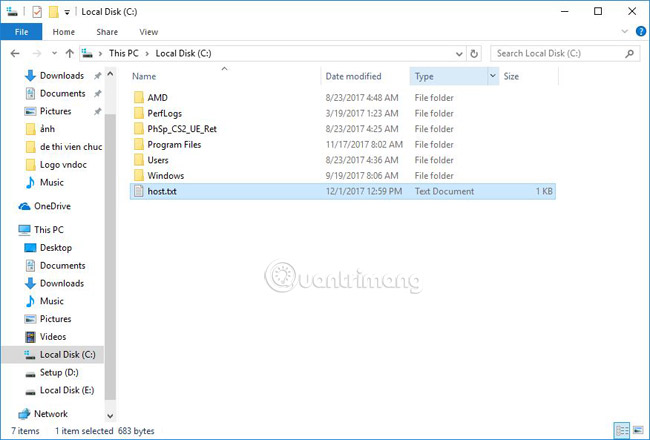Open pinned Pictures in Quick access
Viewport: 650px width, 440px height.
56,111
